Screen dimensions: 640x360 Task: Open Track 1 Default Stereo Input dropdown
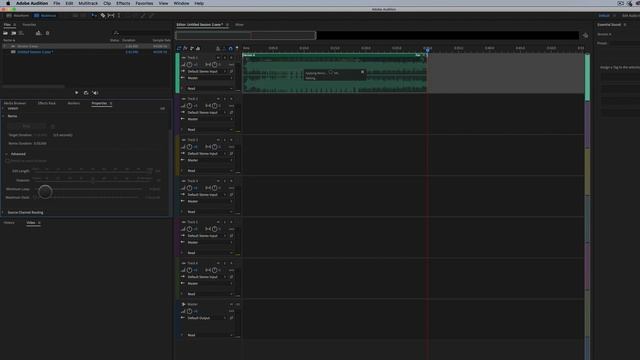click(x=207, y=71)
